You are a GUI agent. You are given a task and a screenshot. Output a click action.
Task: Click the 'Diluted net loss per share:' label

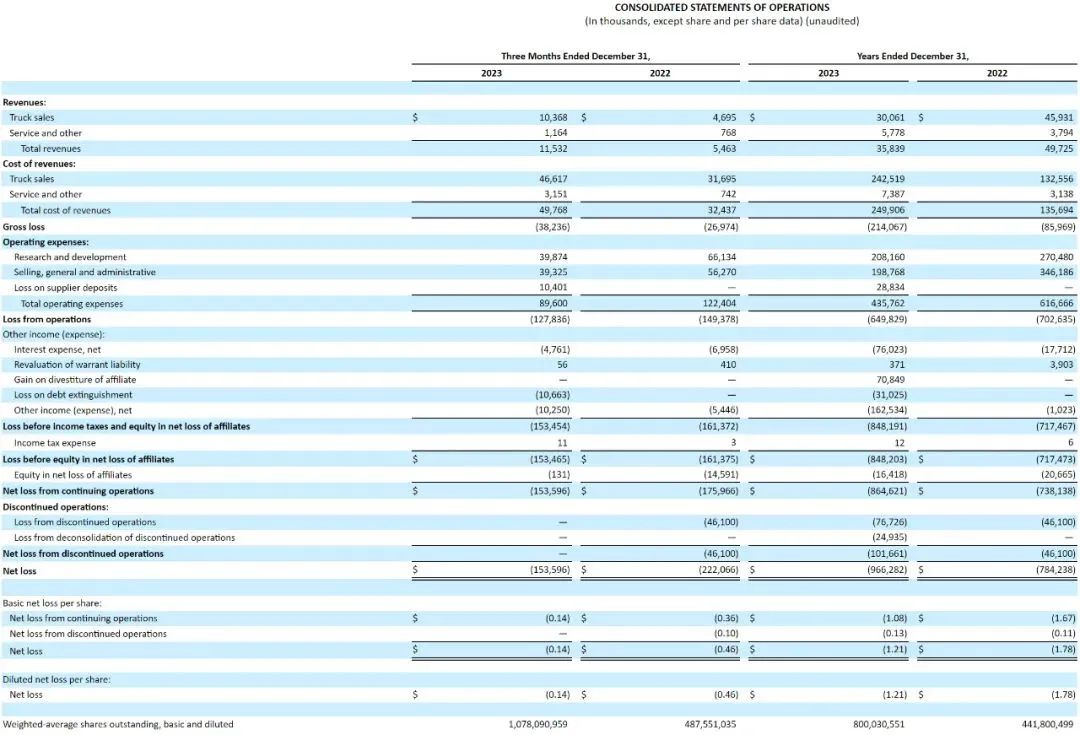point(56,680)
